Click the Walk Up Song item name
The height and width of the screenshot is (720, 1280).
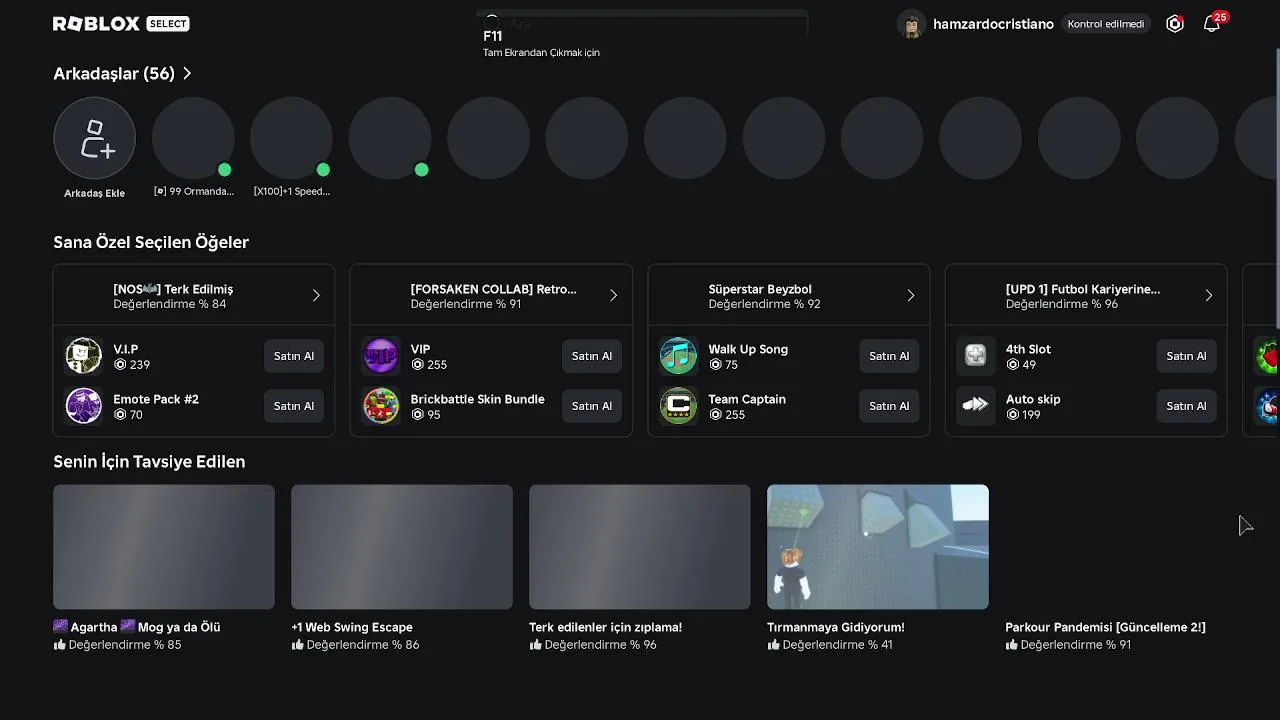click(x=748, y=349)
